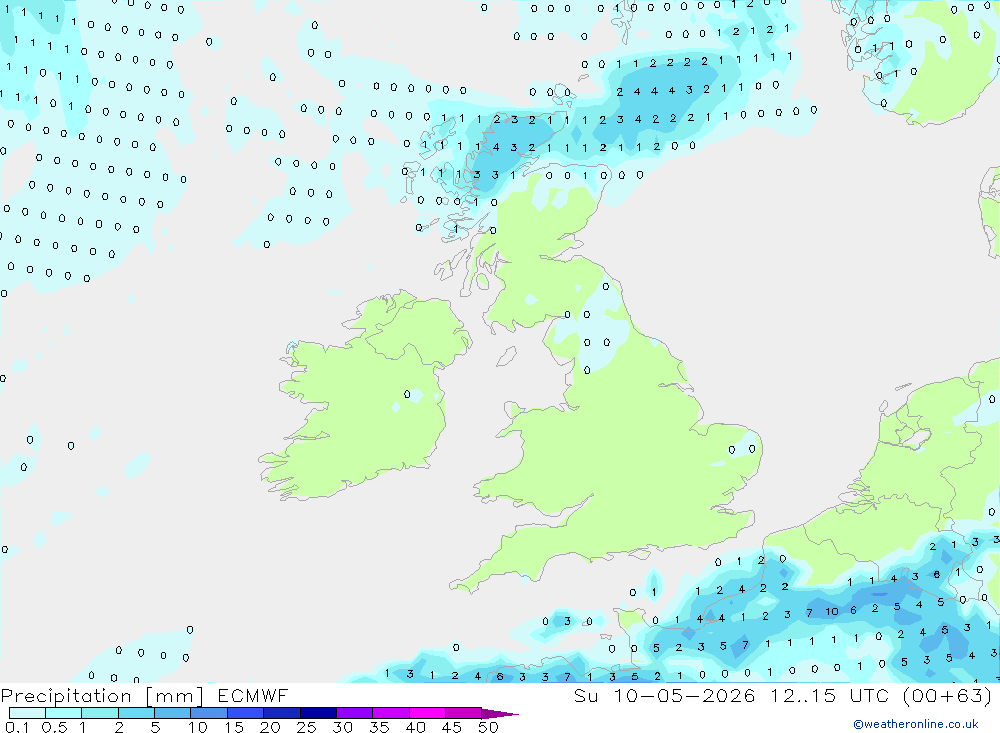Click the 'Precipitation [mm]' title text

click(x=102, y=696)
